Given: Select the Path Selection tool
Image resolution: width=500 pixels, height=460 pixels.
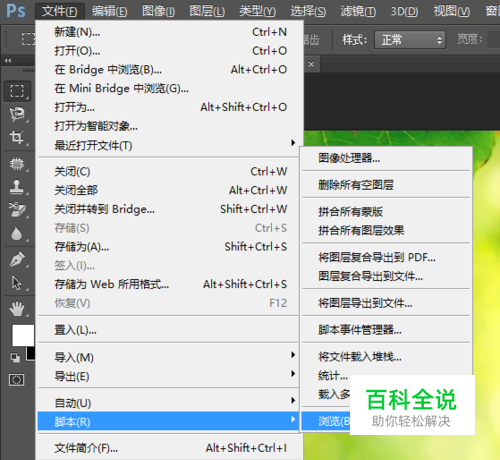Looking at the screenshot, I should click(17, 283).
